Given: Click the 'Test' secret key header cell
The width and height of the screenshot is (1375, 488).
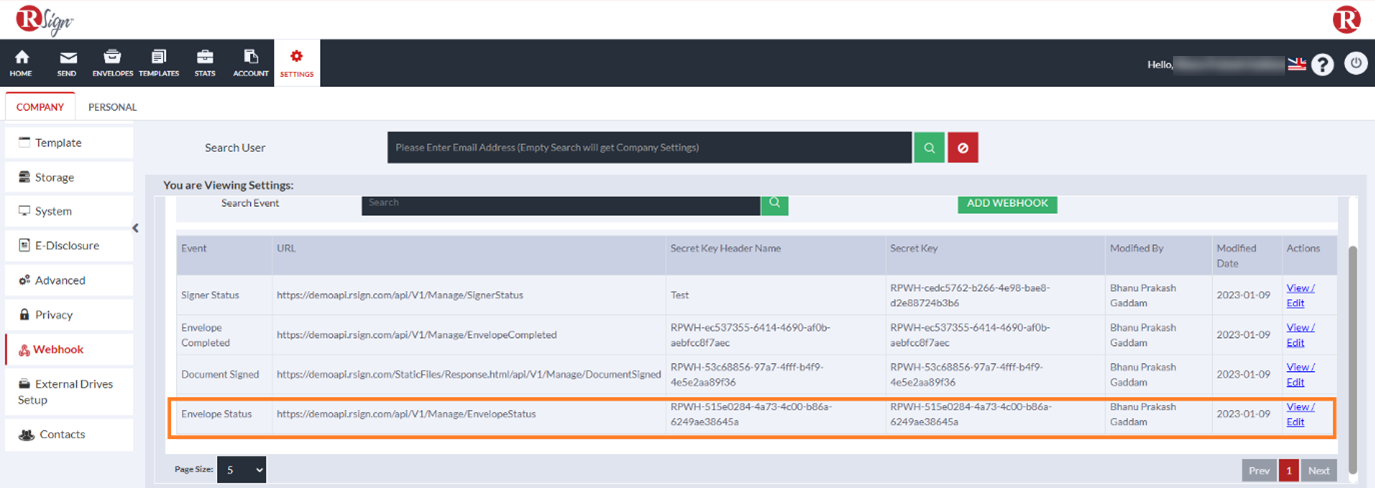Looking at the screenshot, I should 776,295.
